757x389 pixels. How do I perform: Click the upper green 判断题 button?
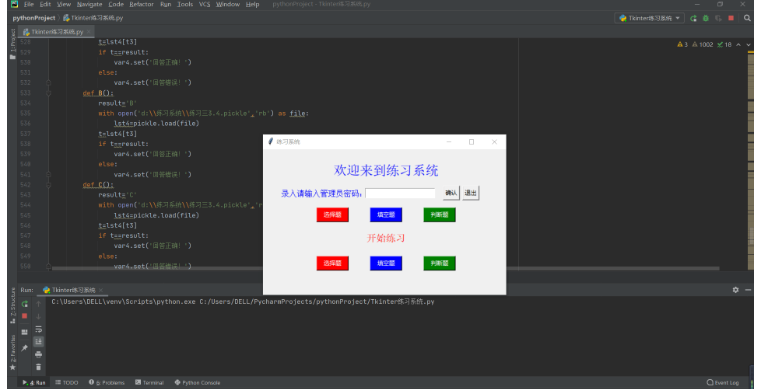click(439, 215)
